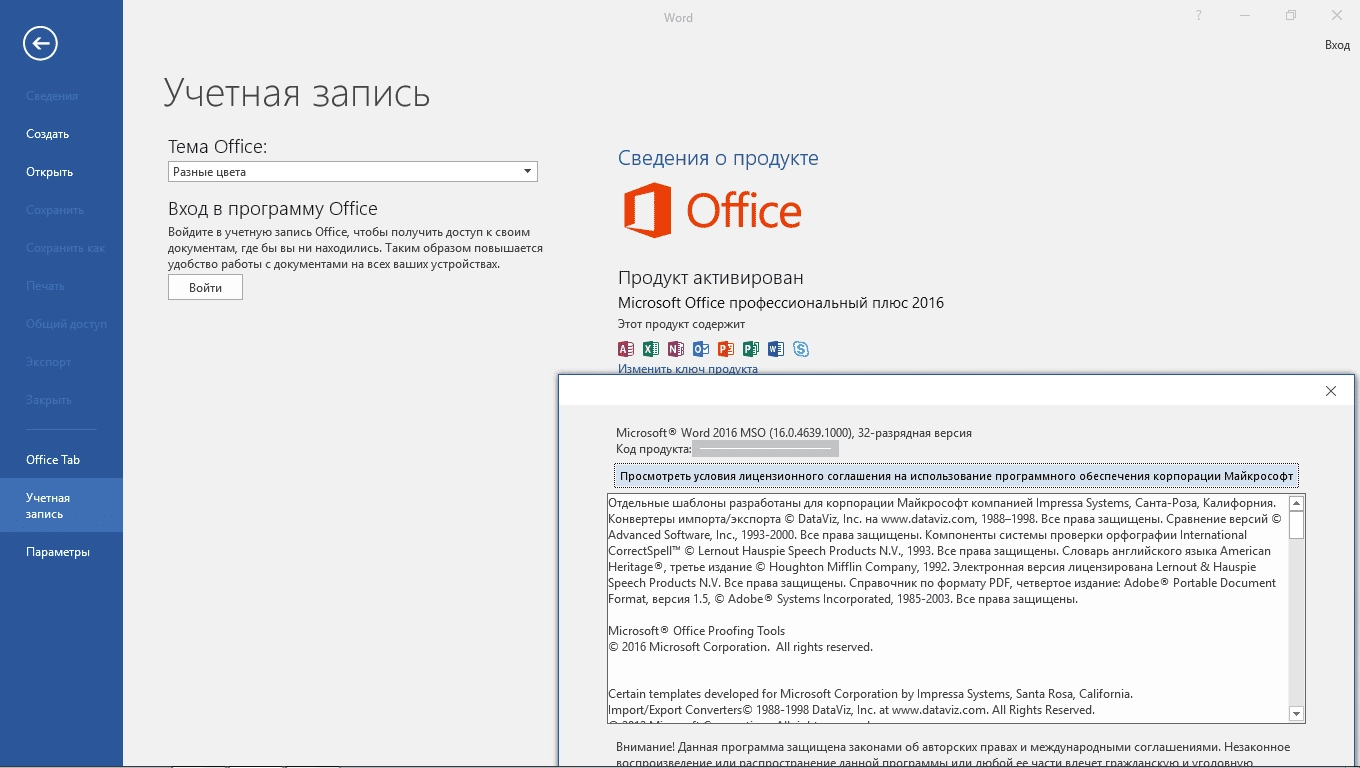Click the Word 2016 MSO version line
Viewport: 1360px width, 768px height.
coord(794,433)
